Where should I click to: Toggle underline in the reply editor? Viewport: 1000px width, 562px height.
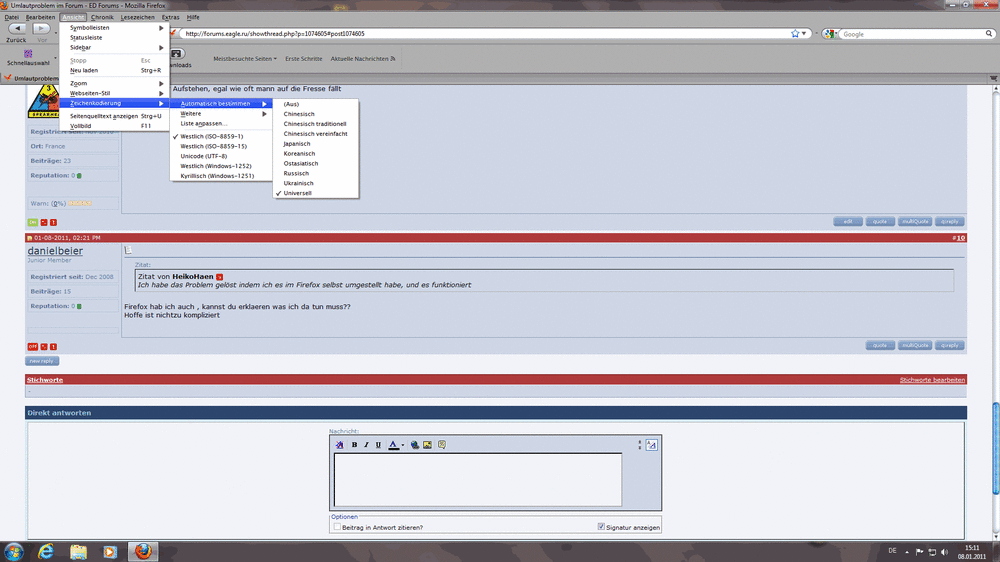click(x=378, y=445)
